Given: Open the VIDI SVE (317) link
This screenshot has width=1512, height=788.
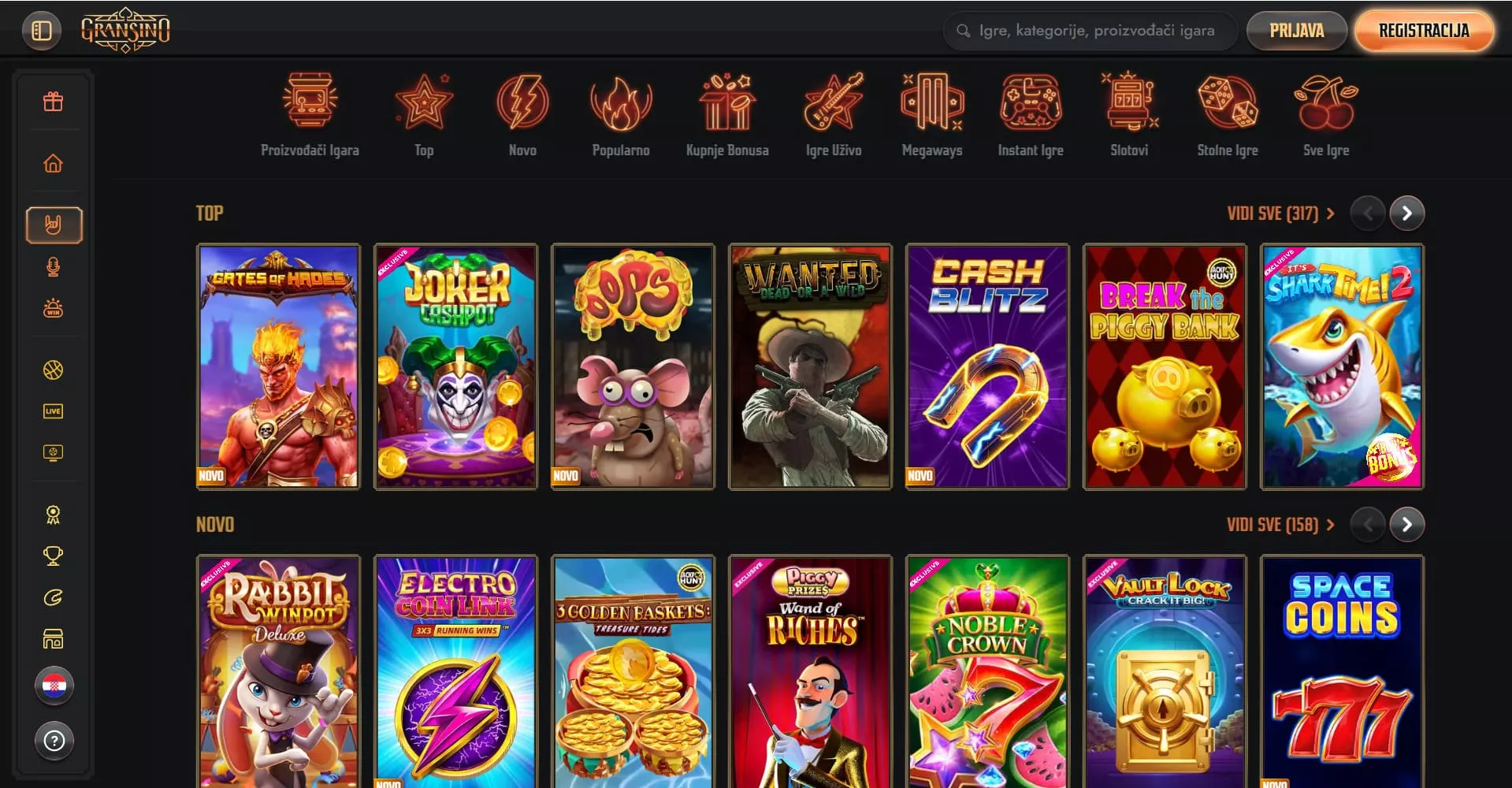Looking at the screenshot, I should click(x=1280, y=213).
